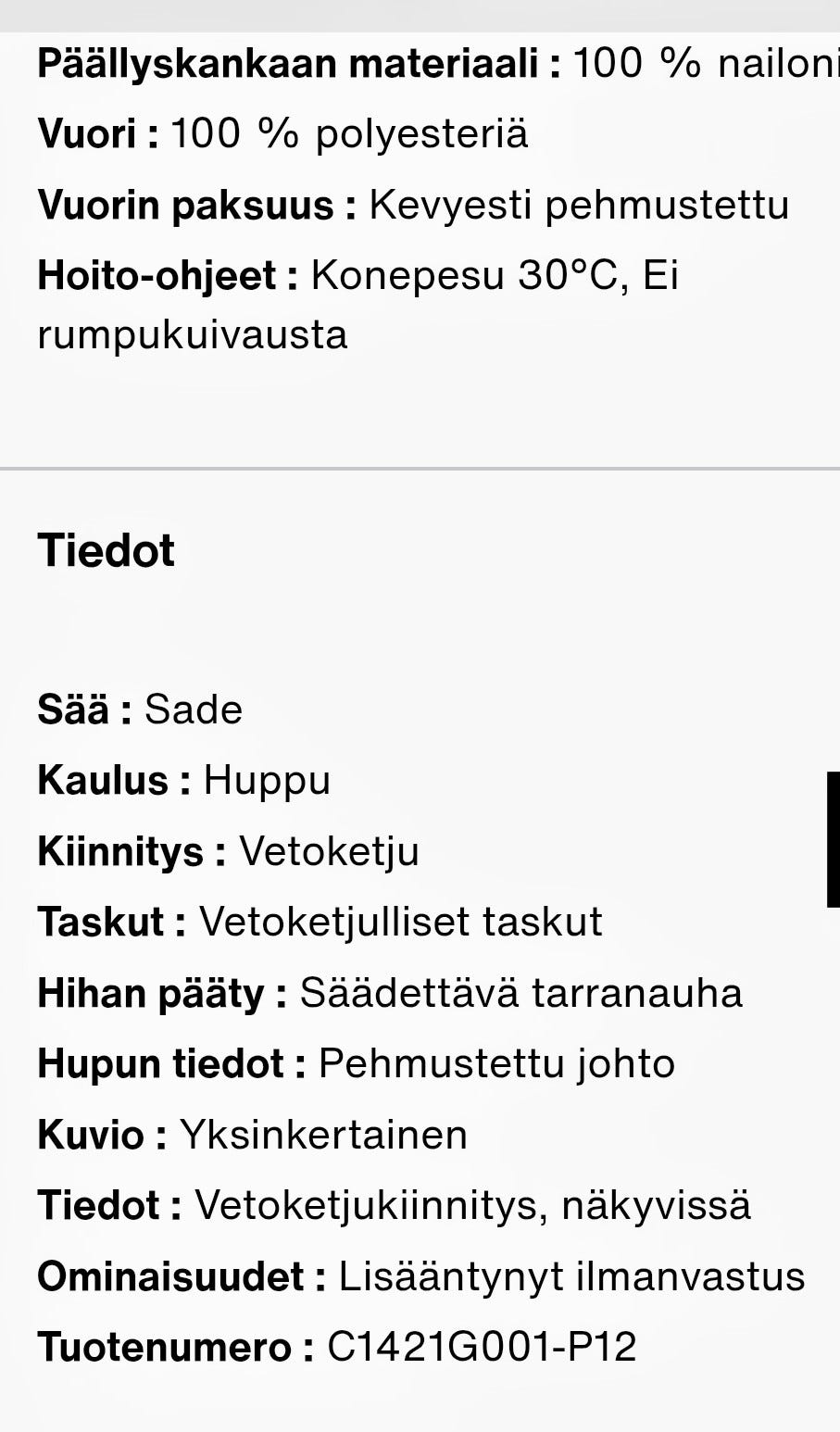Click the Yksinkertainen pattern value

323,1135
